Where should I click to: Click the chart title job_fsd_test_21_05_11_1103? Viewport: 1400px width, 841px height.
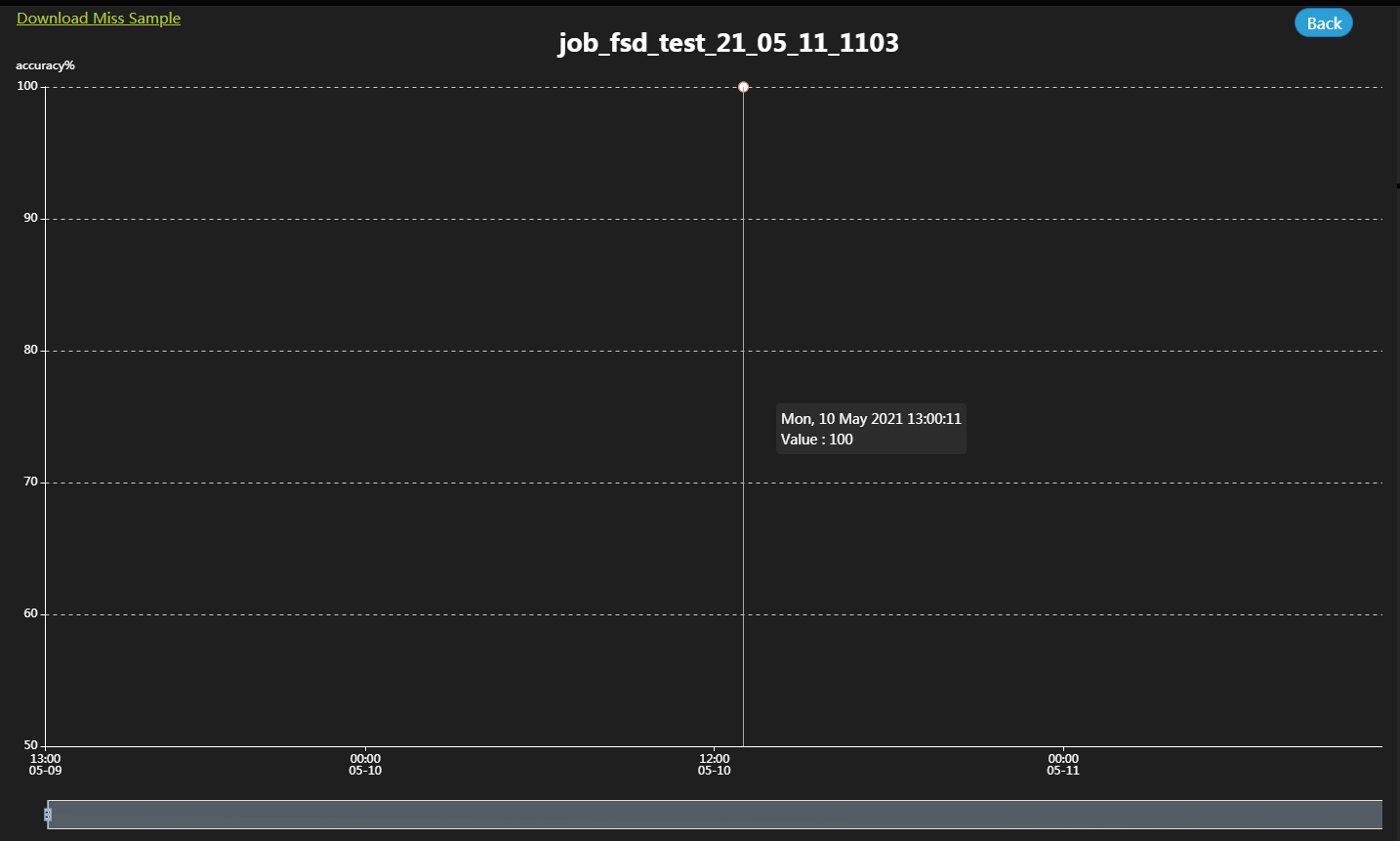coord(728,43)
